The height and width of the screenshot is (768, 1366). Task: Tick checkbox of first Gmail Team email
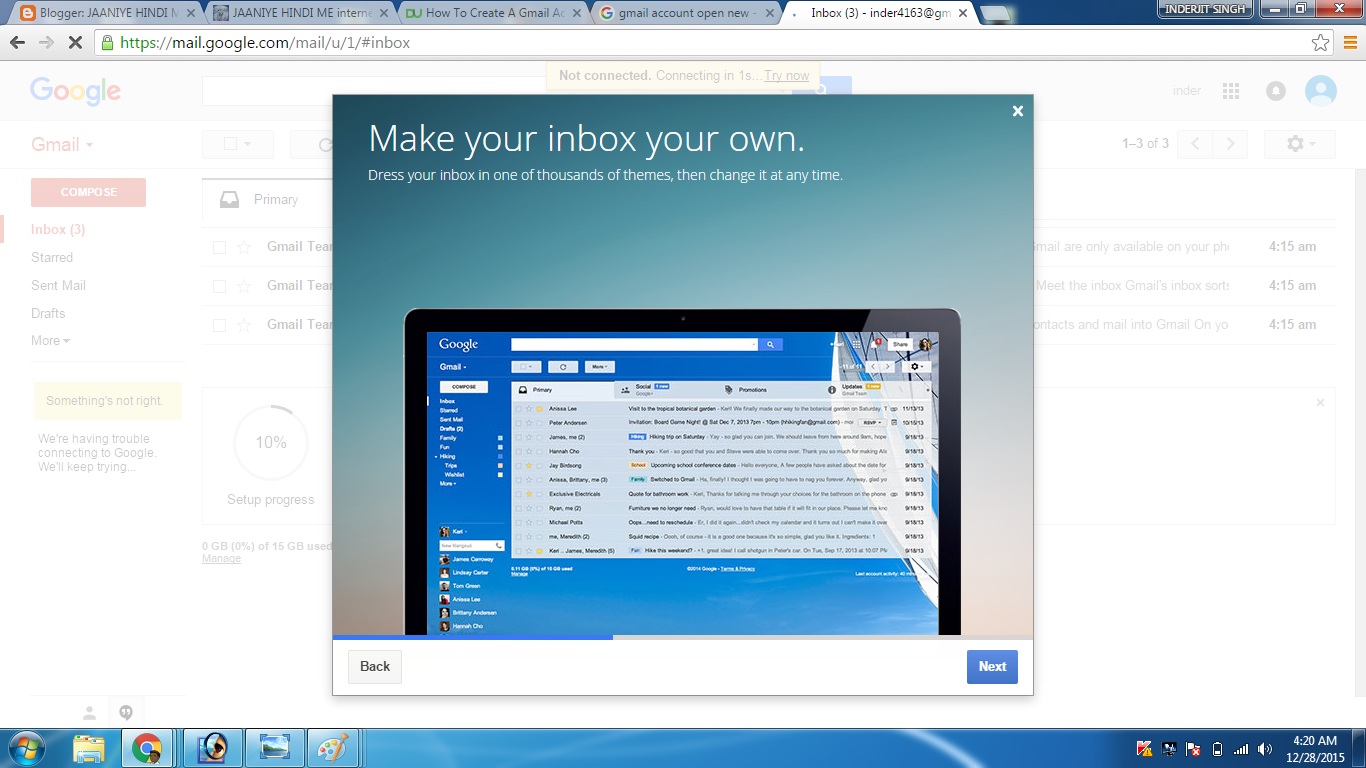(x=219, y=247)
